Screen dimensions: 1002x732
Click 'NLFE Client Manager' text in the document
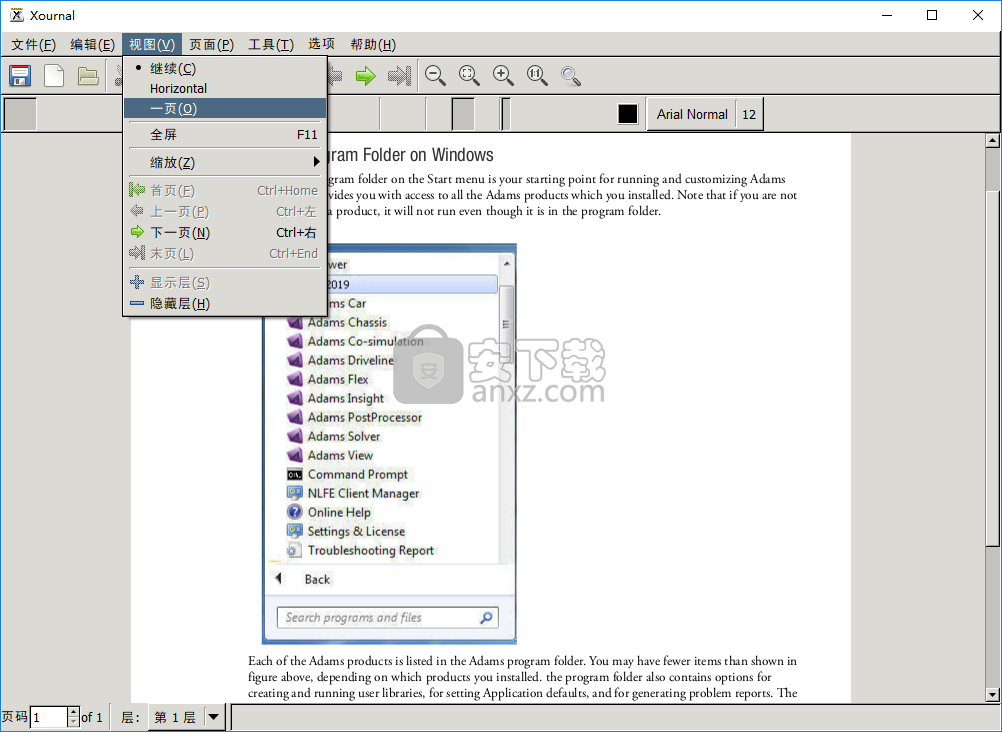pyautogui.click(x=363, y=494)
